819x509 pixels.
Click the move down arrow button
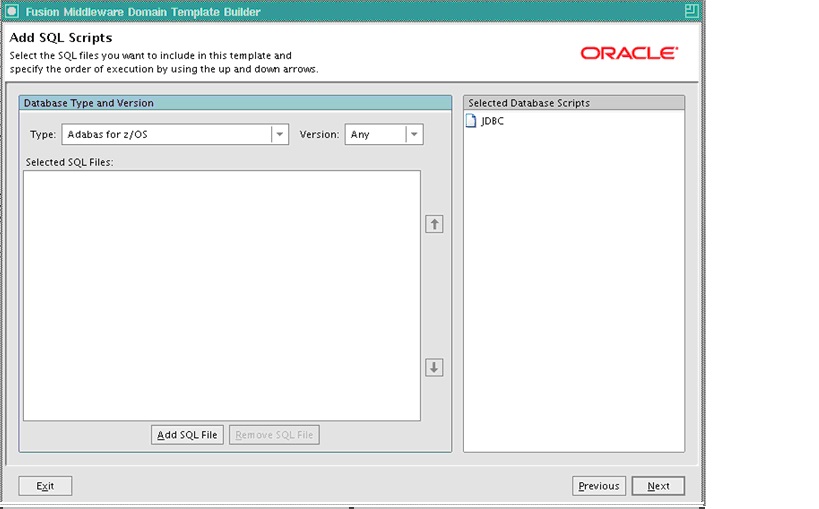[x=434, y=367]
